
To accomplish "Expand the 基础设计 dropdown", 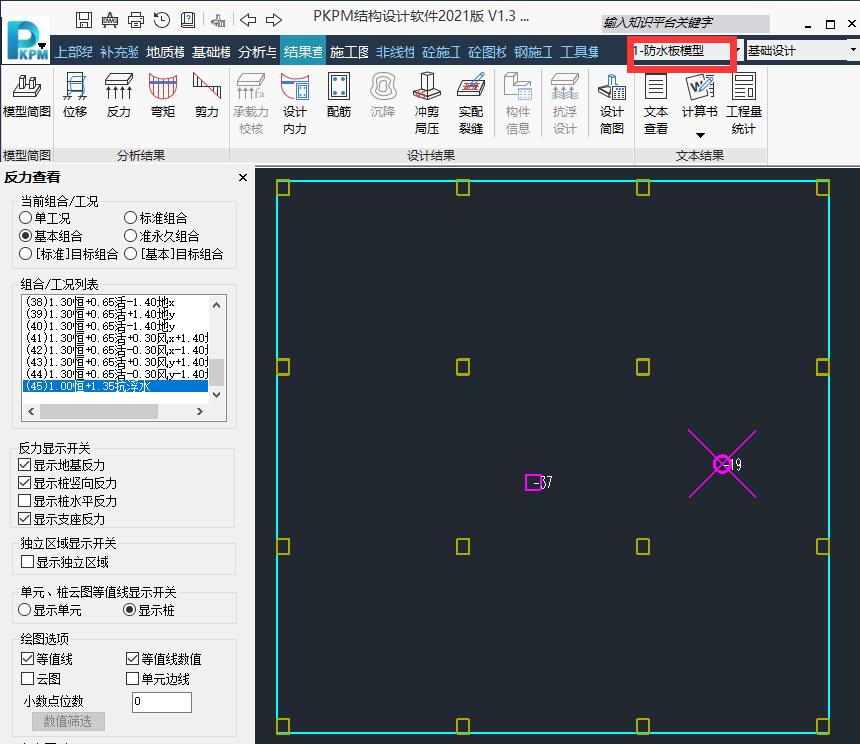I will (x=852, y=51).
